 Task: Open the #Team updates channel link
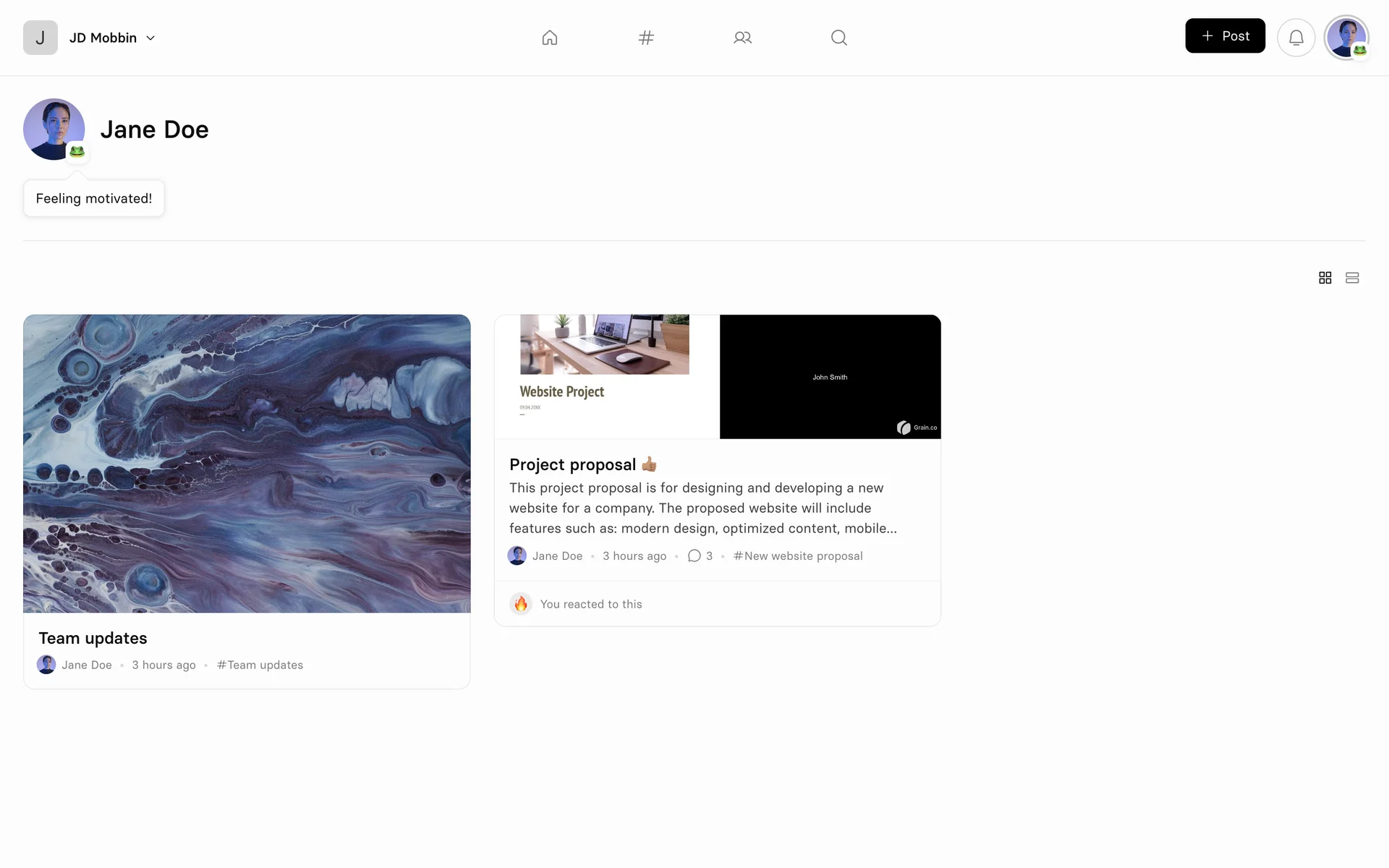(260, 665)
